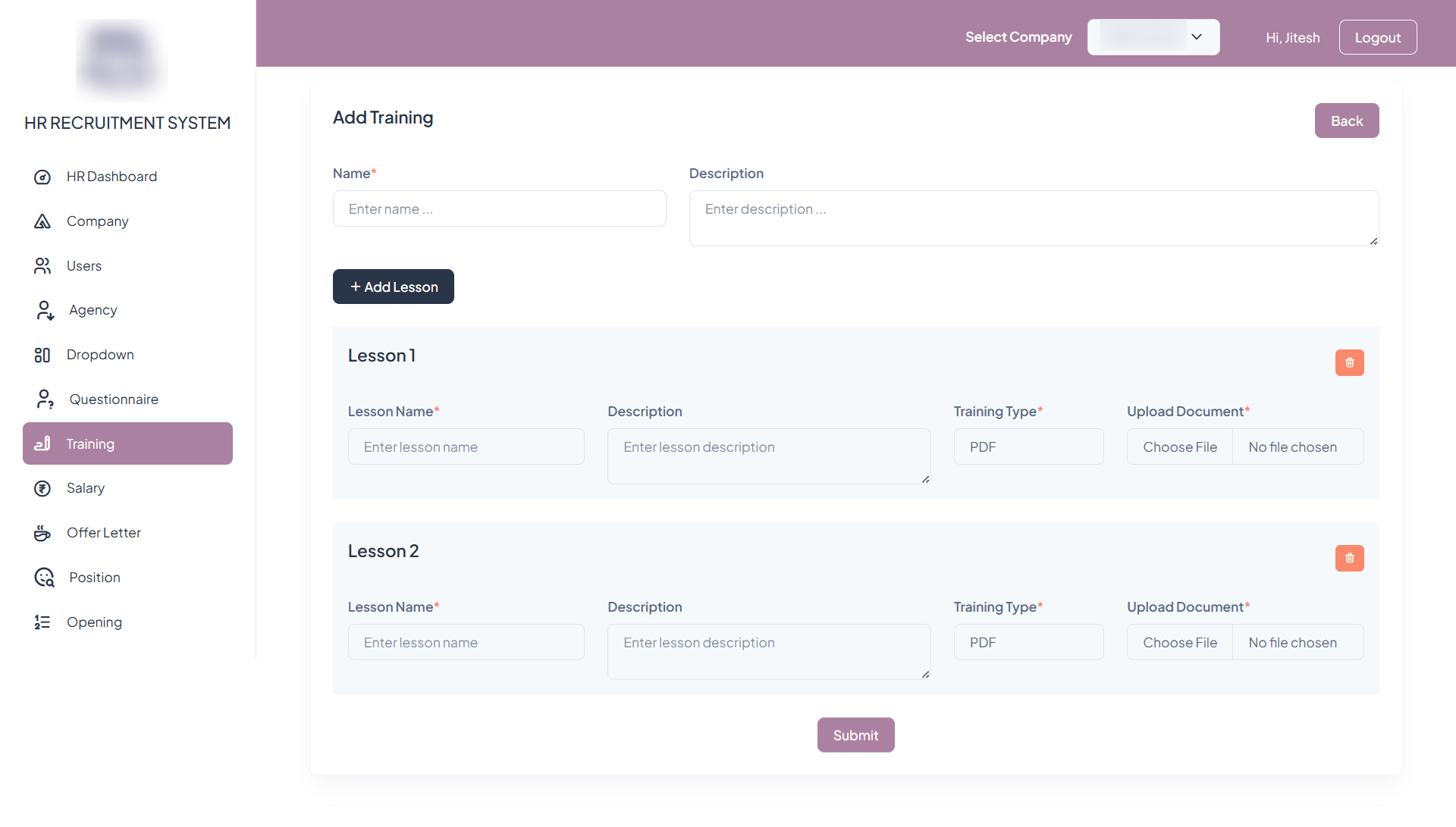This screenshot has height=827, width=1456.
Task: Click Lesson 1 Upload Document label
Action: (1188, 412)
